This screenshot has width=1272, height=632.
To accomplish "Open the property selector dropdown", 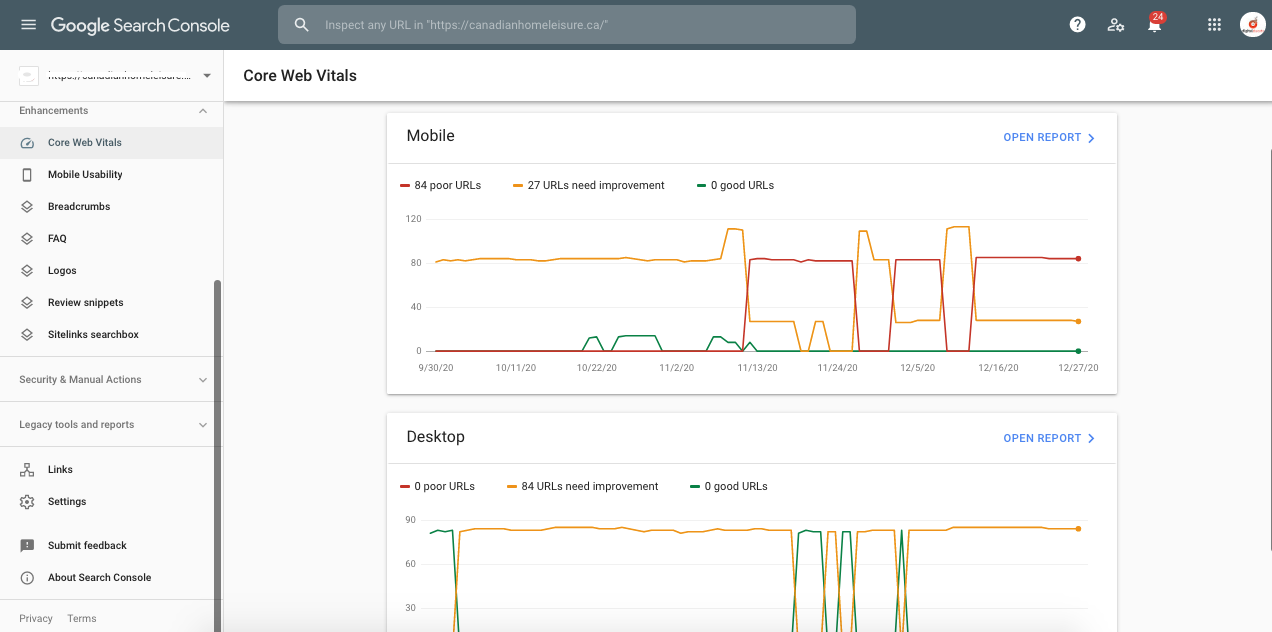I will [206, 76].
